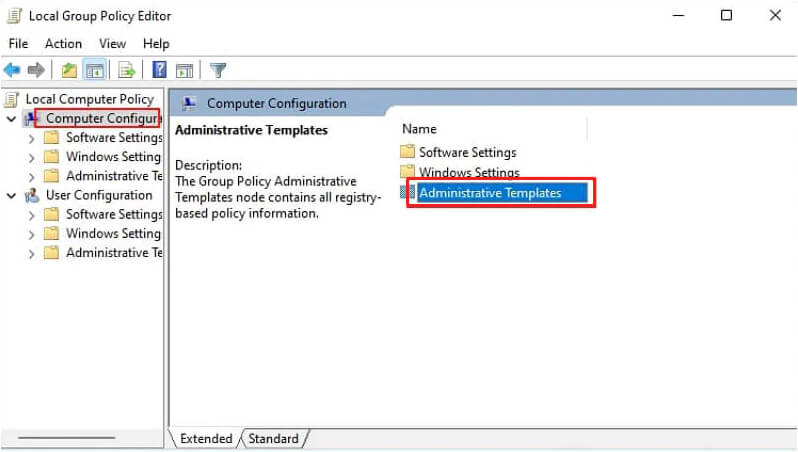Click Software Settings folder icon in list
The width and height of the screenshot is (798, 452).
click(407, 152)
